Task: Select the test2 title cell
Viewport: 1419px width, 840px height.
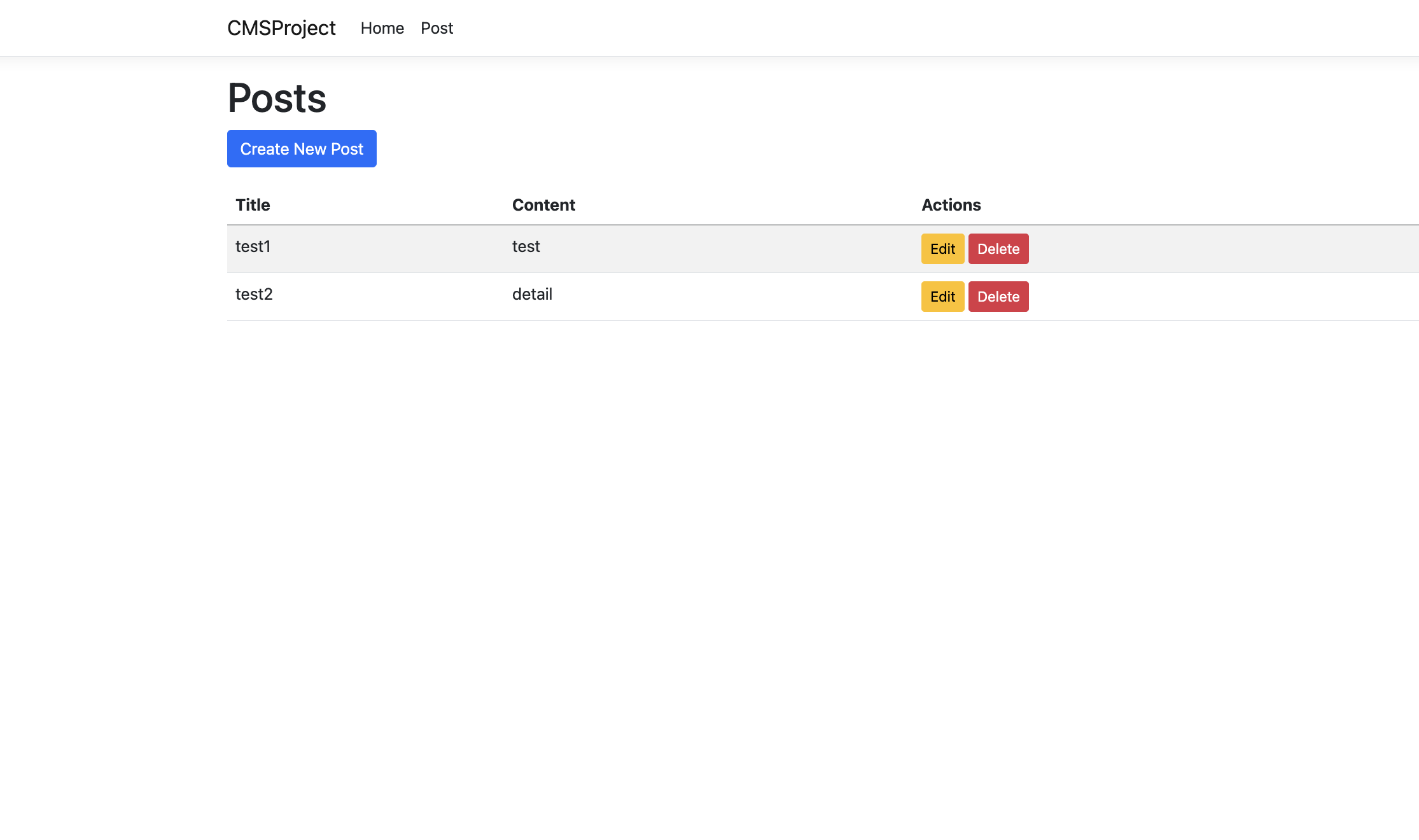Action: (x=254, y=294)
